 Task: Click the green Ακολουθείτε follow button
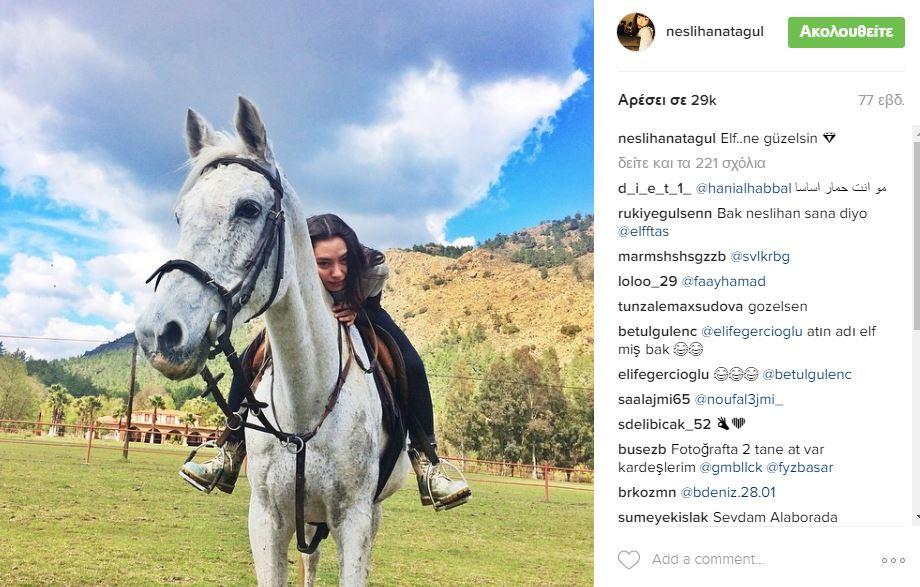tap(846, 32)
